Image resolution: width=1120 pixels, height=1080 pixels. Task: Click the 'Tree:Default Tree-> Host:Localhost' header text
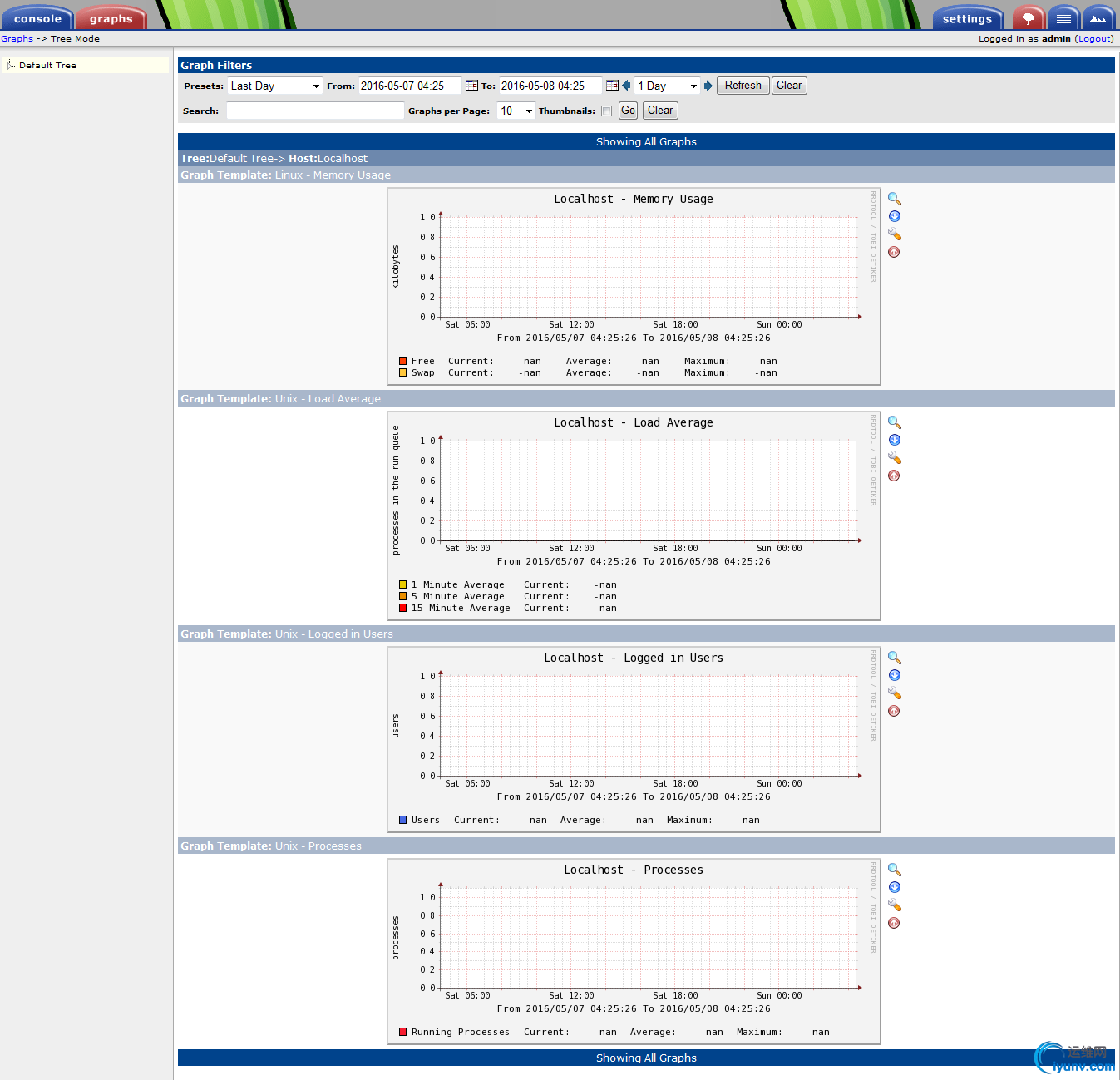tap(274, 158)
